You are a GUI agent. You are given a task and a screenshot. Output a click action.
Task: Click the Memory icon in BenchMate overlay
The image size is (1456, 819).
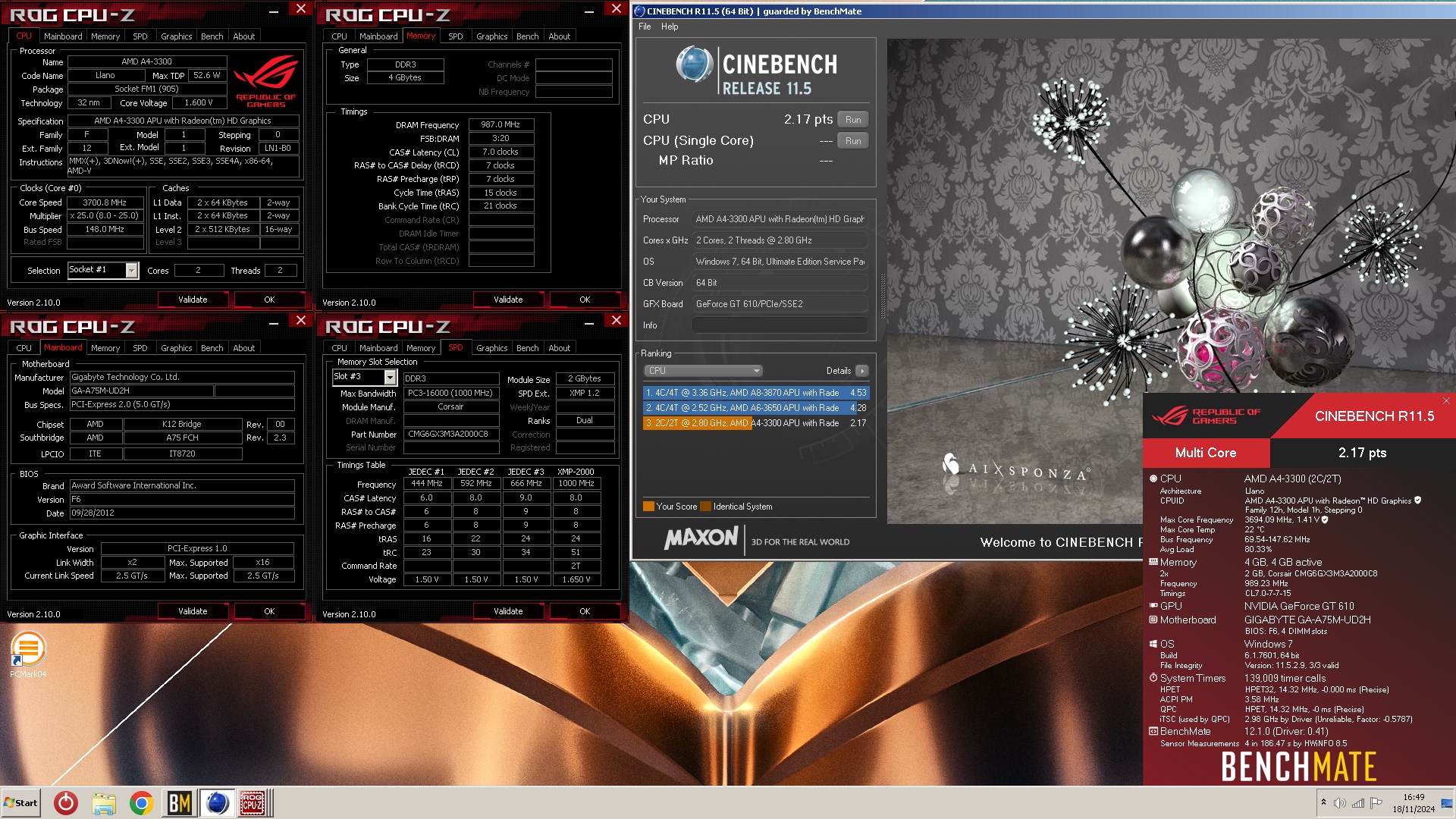1153,562
